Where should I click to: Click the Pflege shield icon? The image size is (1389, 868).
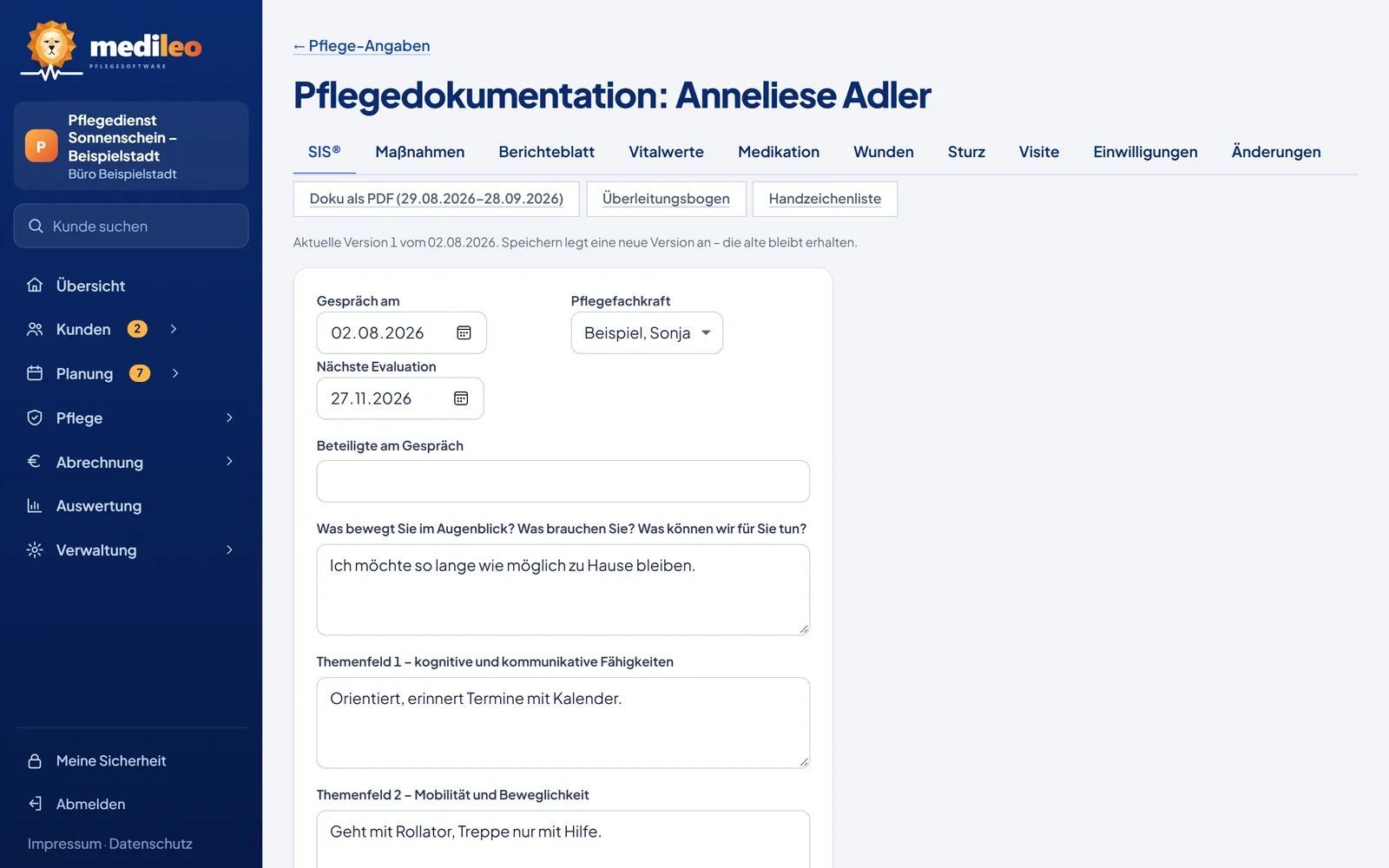35,418
